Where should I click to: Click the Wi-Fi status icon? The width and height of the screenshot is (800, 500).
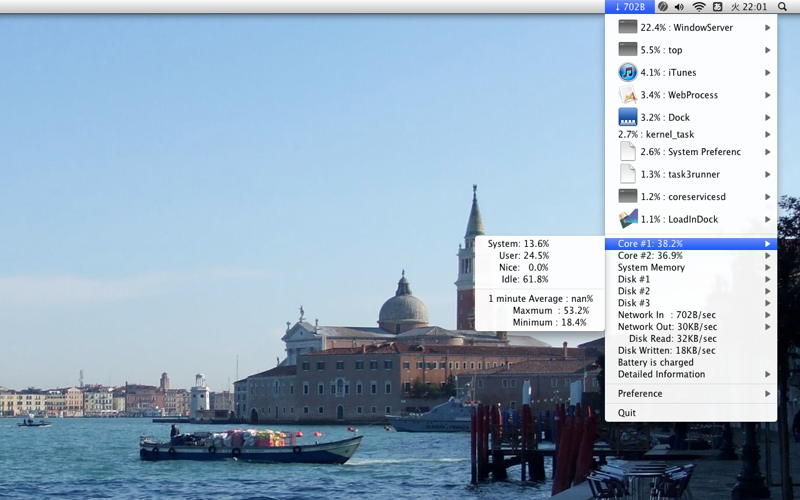click(x=698, y=7)
